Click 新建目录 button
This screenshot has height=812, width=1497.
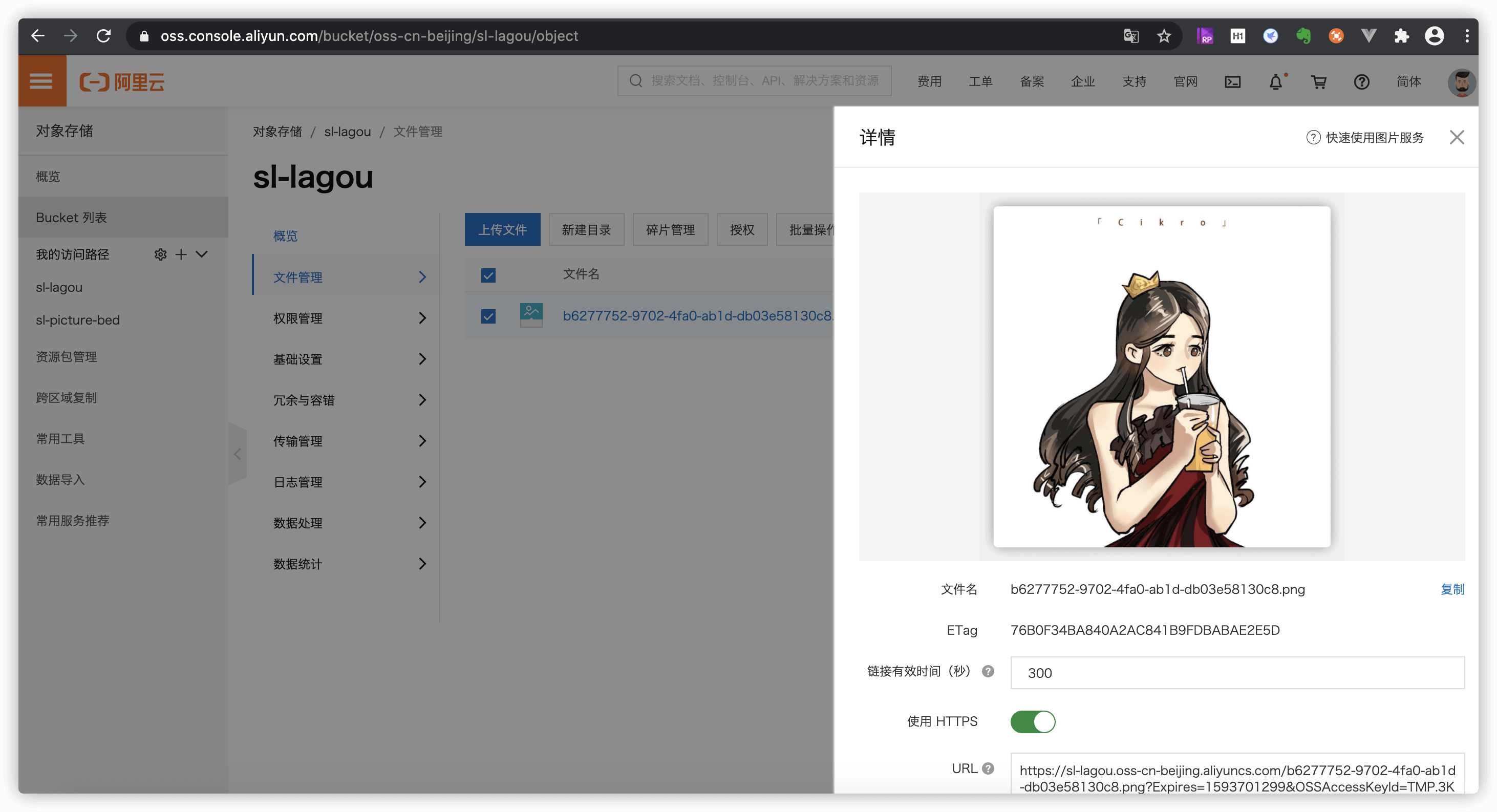click(x=586, y=229)
